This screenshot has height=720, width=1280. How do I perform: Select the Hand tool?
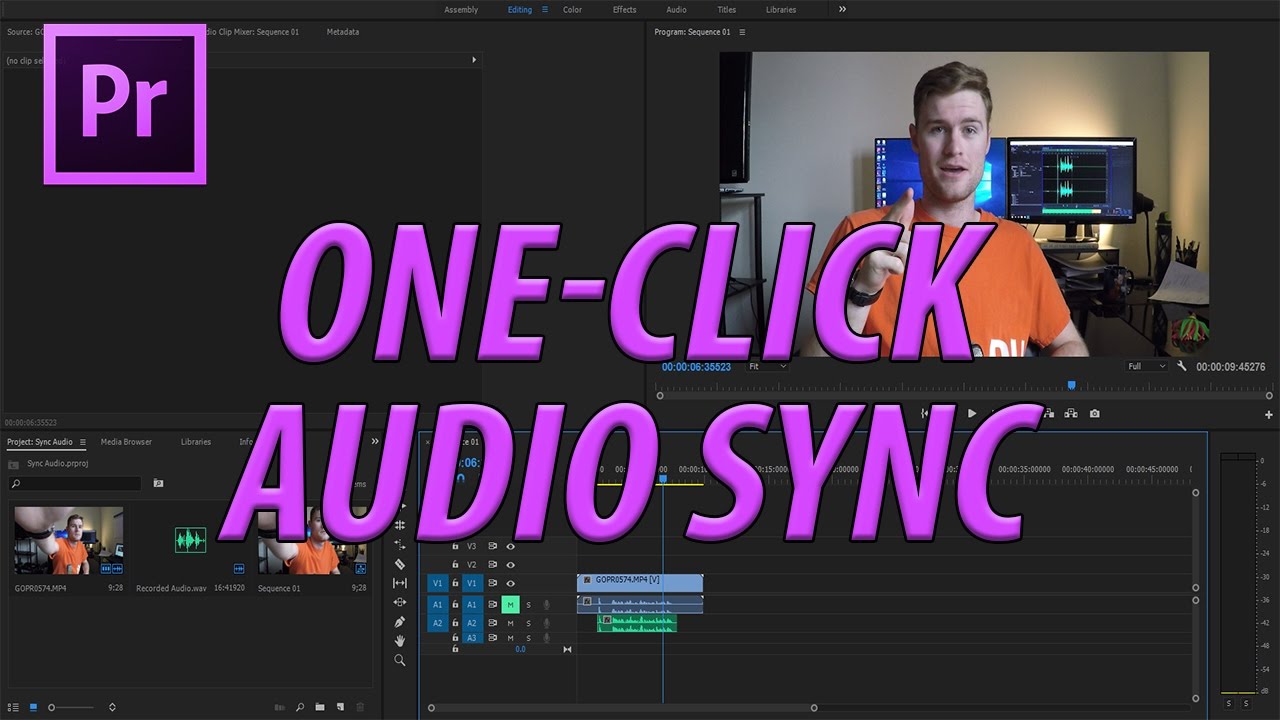[x=400, y=640]
